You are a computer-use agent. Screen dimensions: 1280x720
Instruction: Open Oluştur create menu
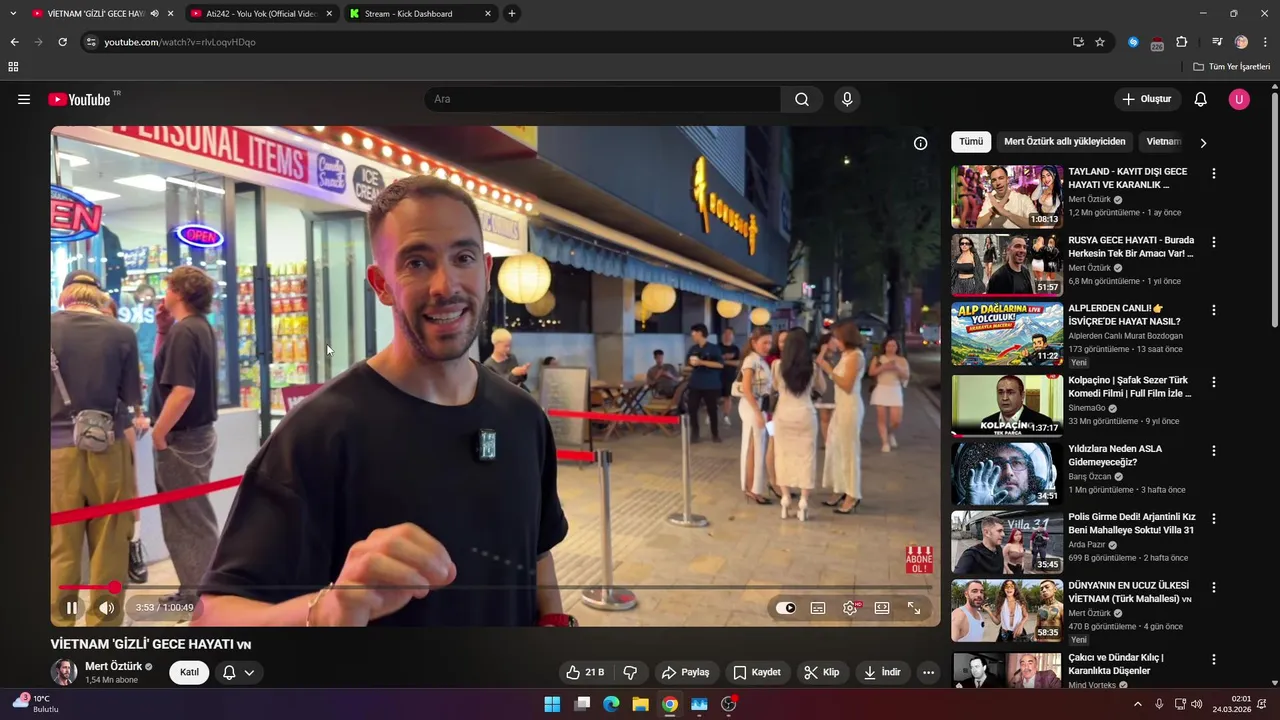tap(1146, 99)
